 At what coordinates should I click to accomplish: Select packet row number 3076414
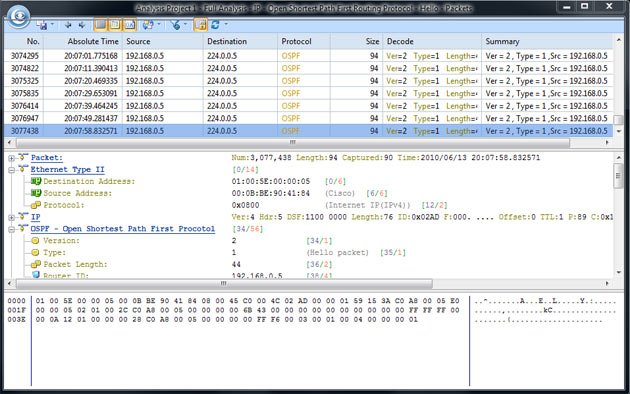pyautogui.click(x=309, y=106)
